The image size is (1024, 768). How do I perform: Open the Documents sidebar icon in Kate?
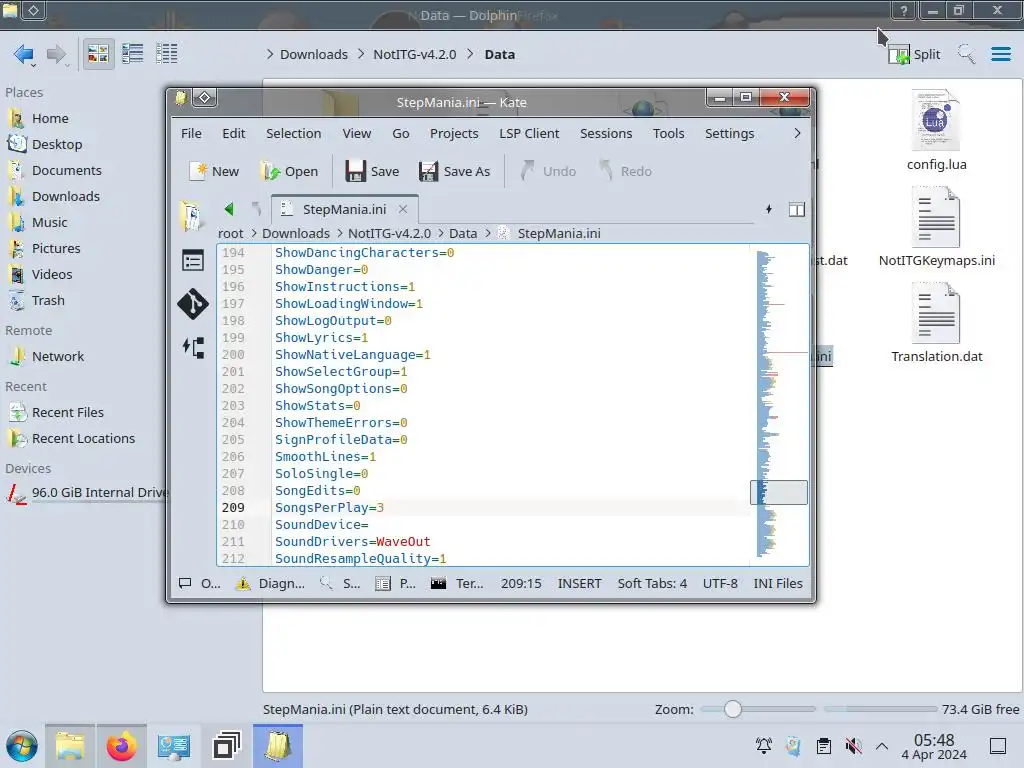point(192,216)
